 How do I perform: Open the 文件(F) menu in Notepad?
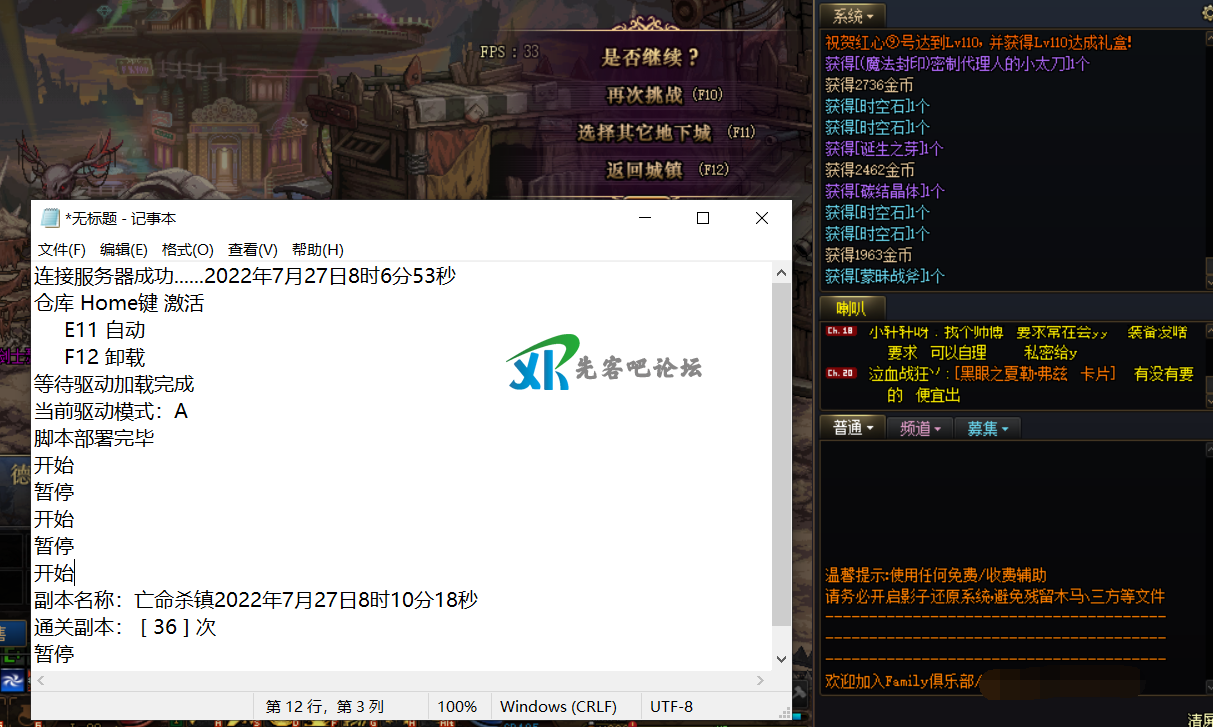(x=60, y=249)
